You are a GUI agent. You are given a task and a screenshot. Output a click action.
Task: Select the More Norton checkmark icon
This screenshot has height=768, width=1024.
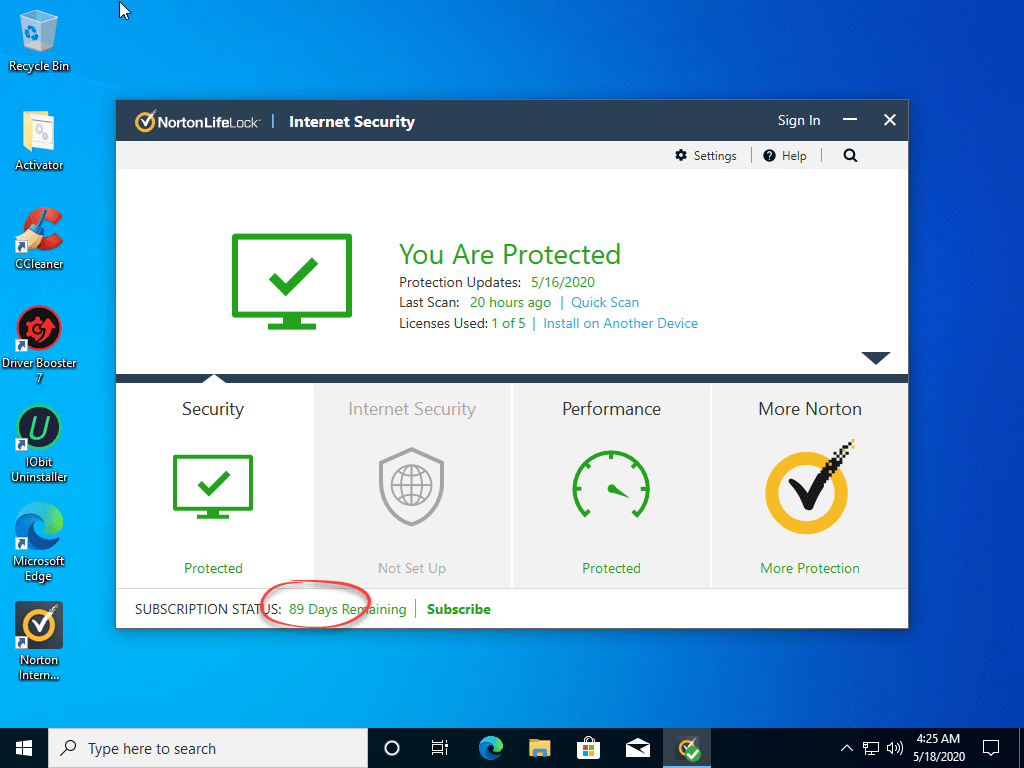tap(810, 487)
